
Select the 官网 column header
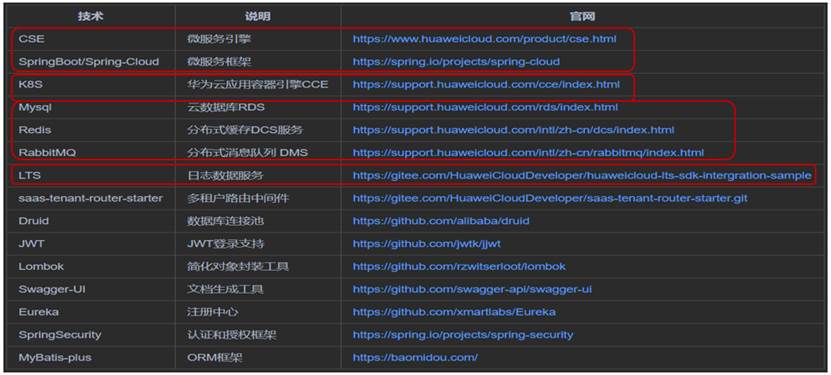582,16
